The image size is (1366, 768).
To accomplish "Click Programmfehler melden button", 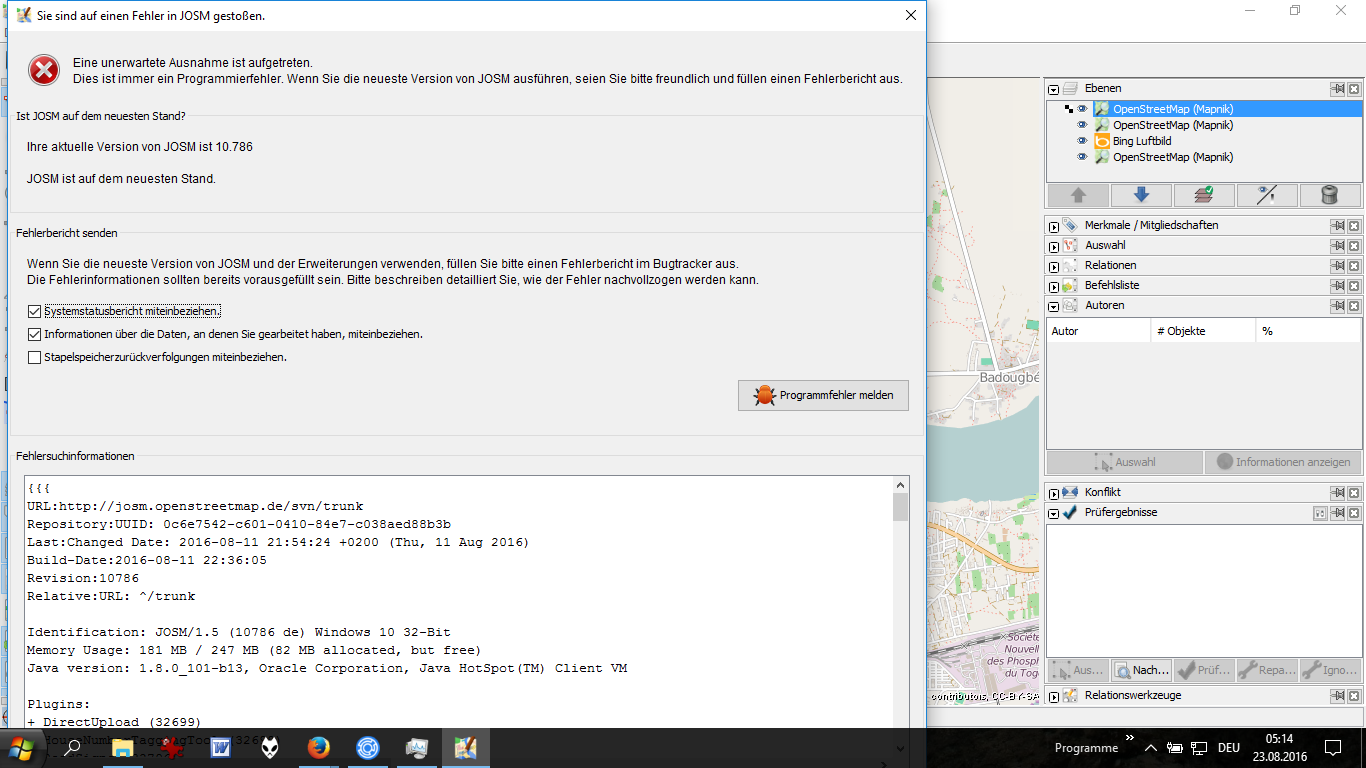I will (823, 395).
